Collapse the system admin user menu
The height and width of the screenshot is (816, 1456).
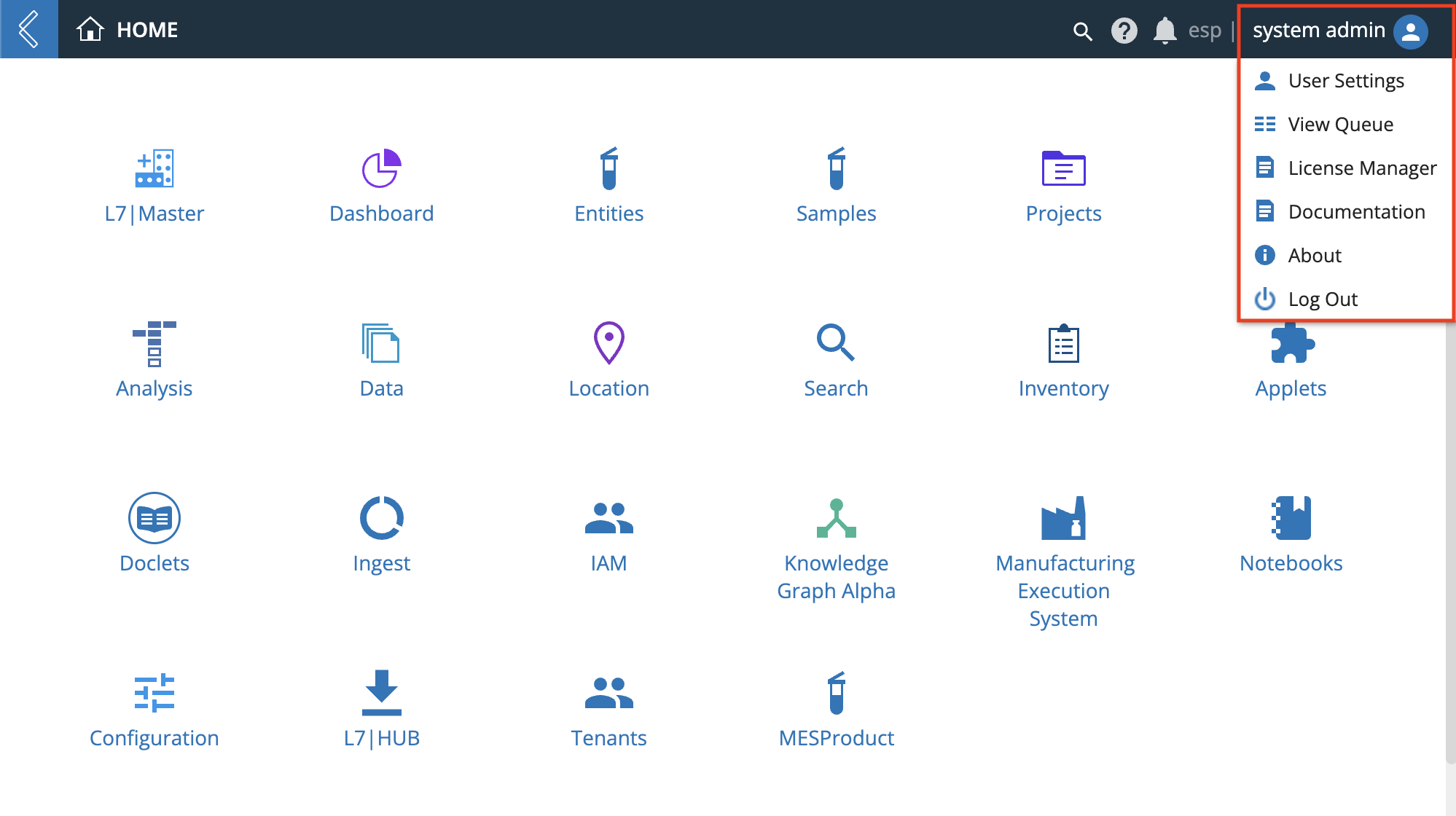(1318, 30)
